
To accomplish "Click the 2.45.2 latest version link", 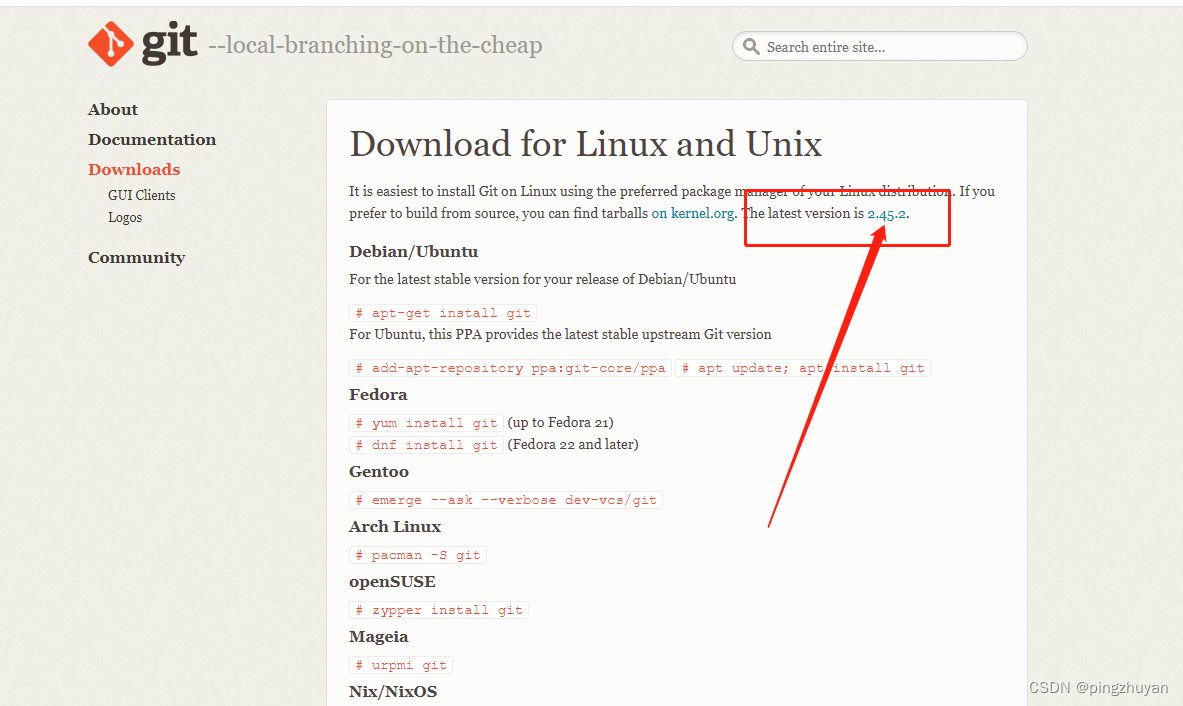I will point(886,213).
